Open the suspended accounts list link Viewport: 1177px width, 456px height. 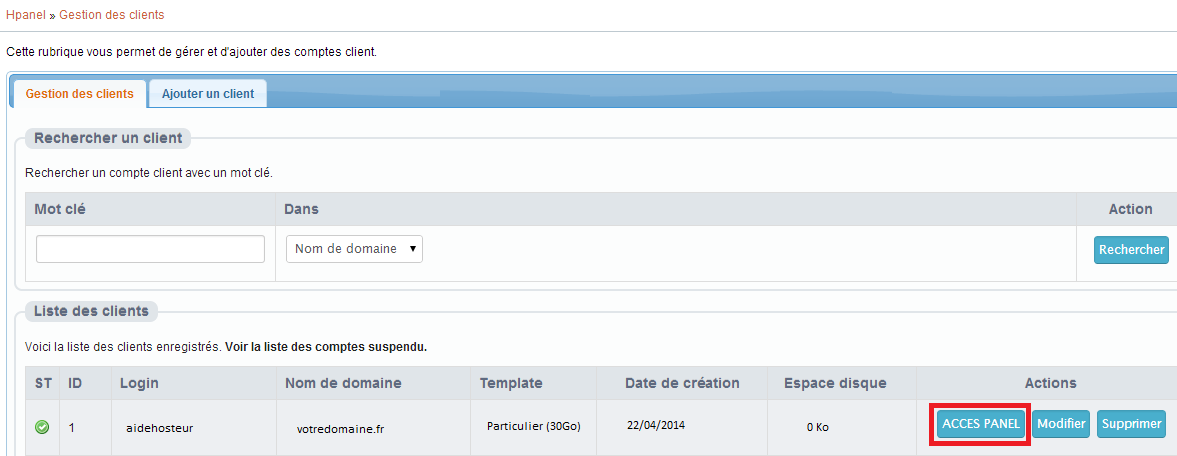pyautogui.click(x=326, y=347)
